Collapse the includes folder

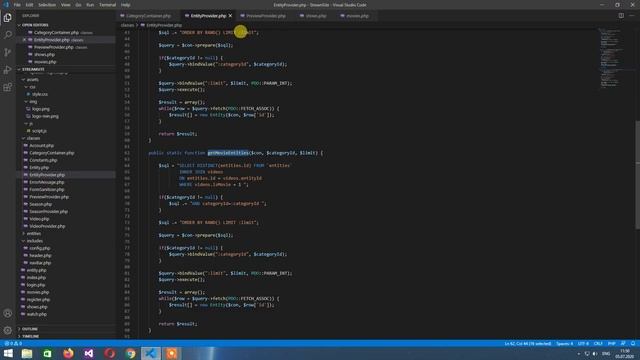[x=34, y=241]
